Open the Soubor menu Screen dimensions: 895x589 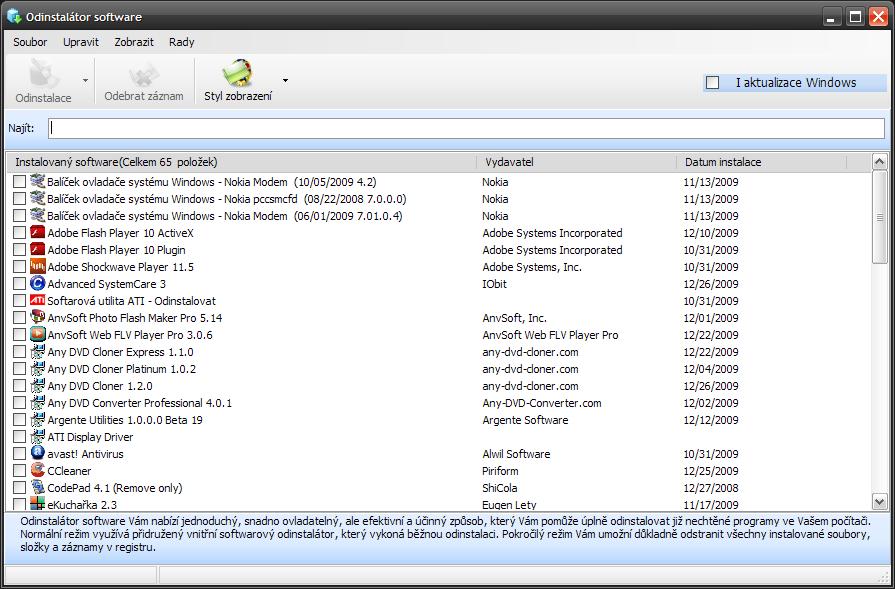tap(30, 42)
